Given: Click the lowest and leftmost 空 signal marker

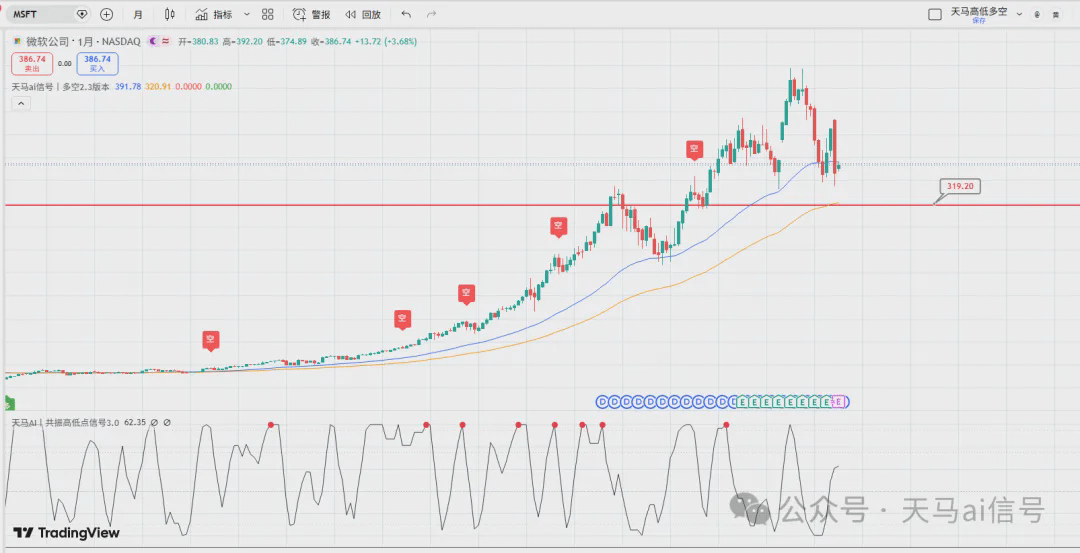Looking at the screenshot, I should tap(211, 340).
